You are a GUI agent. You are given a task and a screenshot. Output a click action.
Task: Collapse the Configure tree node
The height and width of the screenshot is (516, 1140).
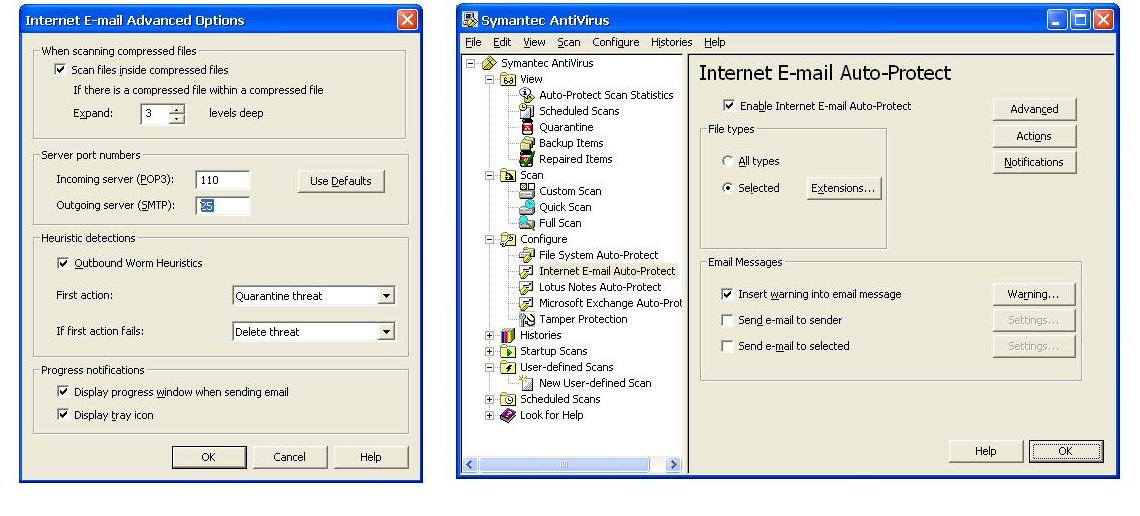489,239
